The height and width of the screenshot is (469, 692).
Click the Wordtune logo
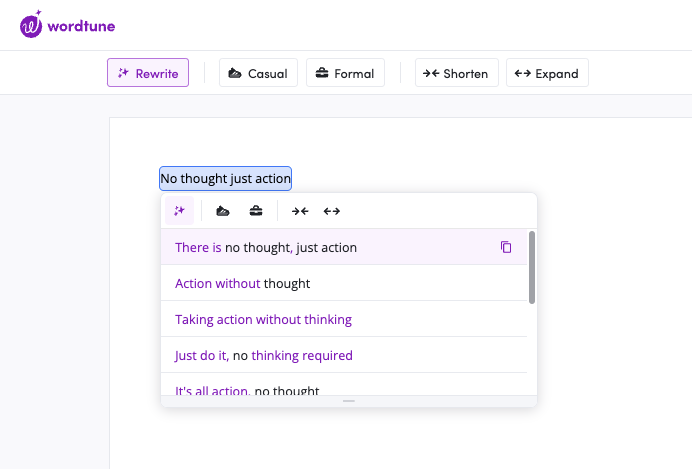tap(68, 25)
